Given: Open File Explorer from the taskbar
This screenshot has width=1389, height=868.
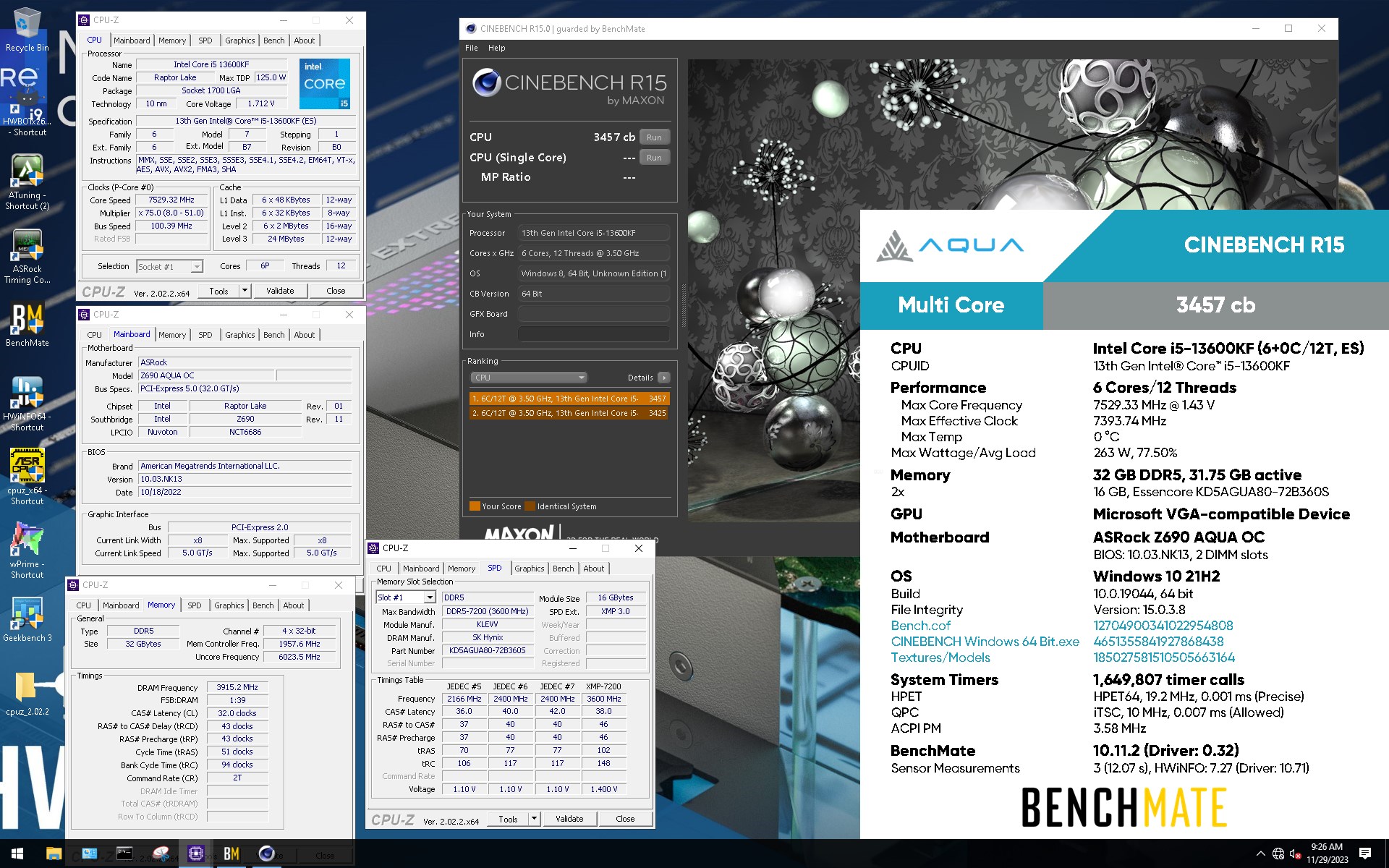Looking at the screenshot, I should [54, 854].
